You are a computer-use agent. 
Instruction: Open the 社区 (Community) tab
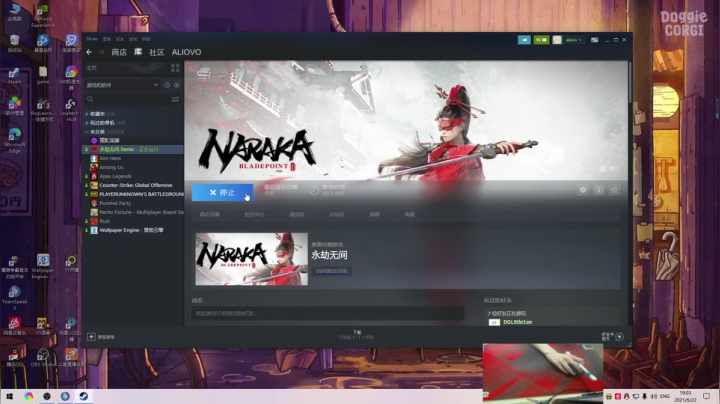click(x=157, y=52)
